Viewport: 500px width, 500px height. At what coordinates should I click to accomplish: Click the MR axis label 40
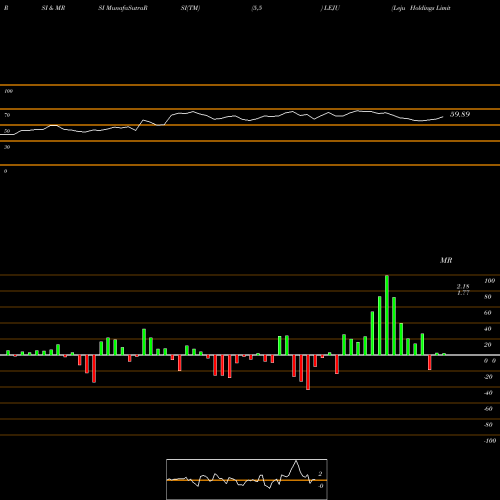pyautogui.click(x=488, y=329)
